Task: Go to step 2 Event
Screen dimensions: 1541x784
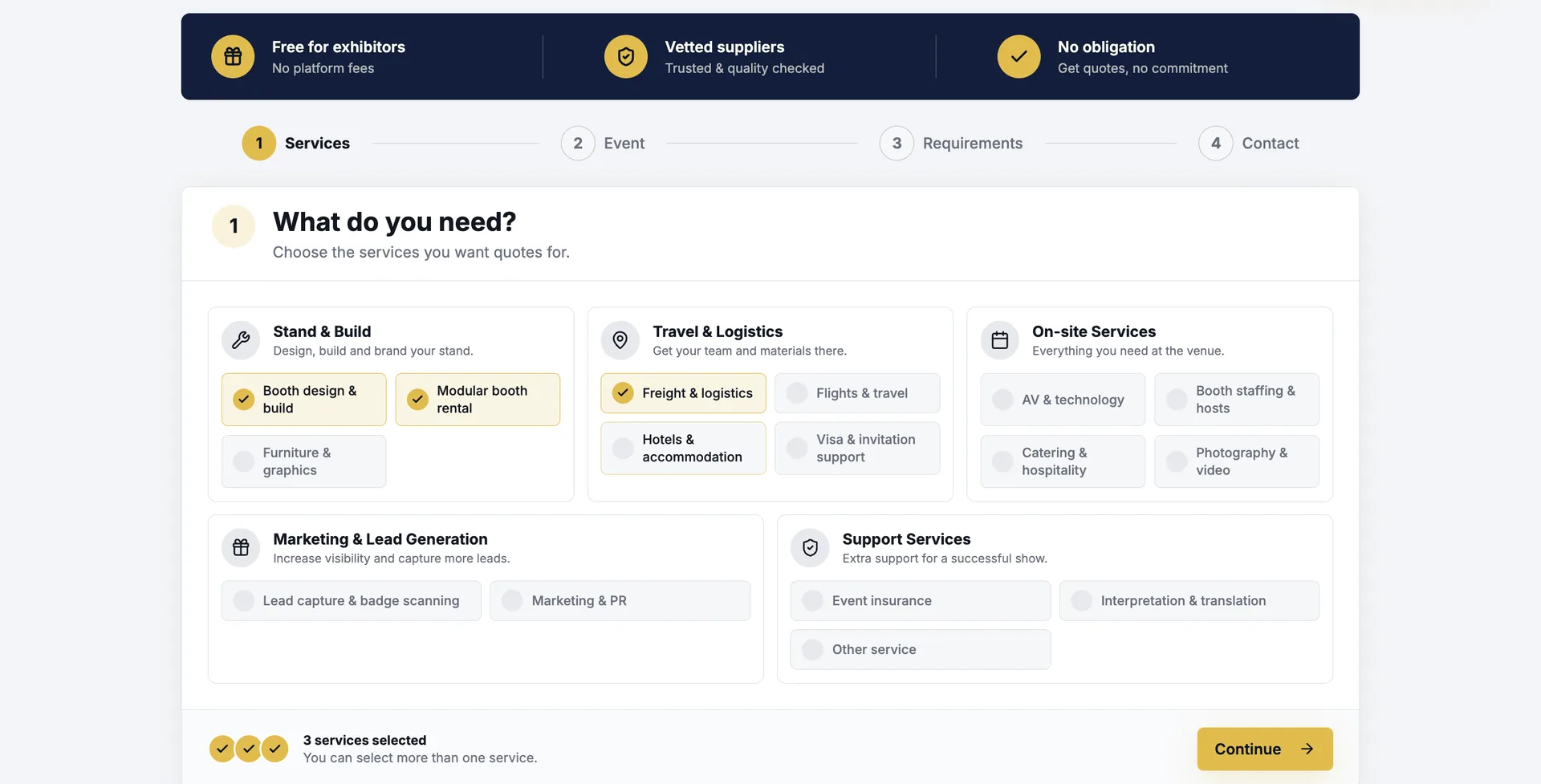Action: click(603, 144)
